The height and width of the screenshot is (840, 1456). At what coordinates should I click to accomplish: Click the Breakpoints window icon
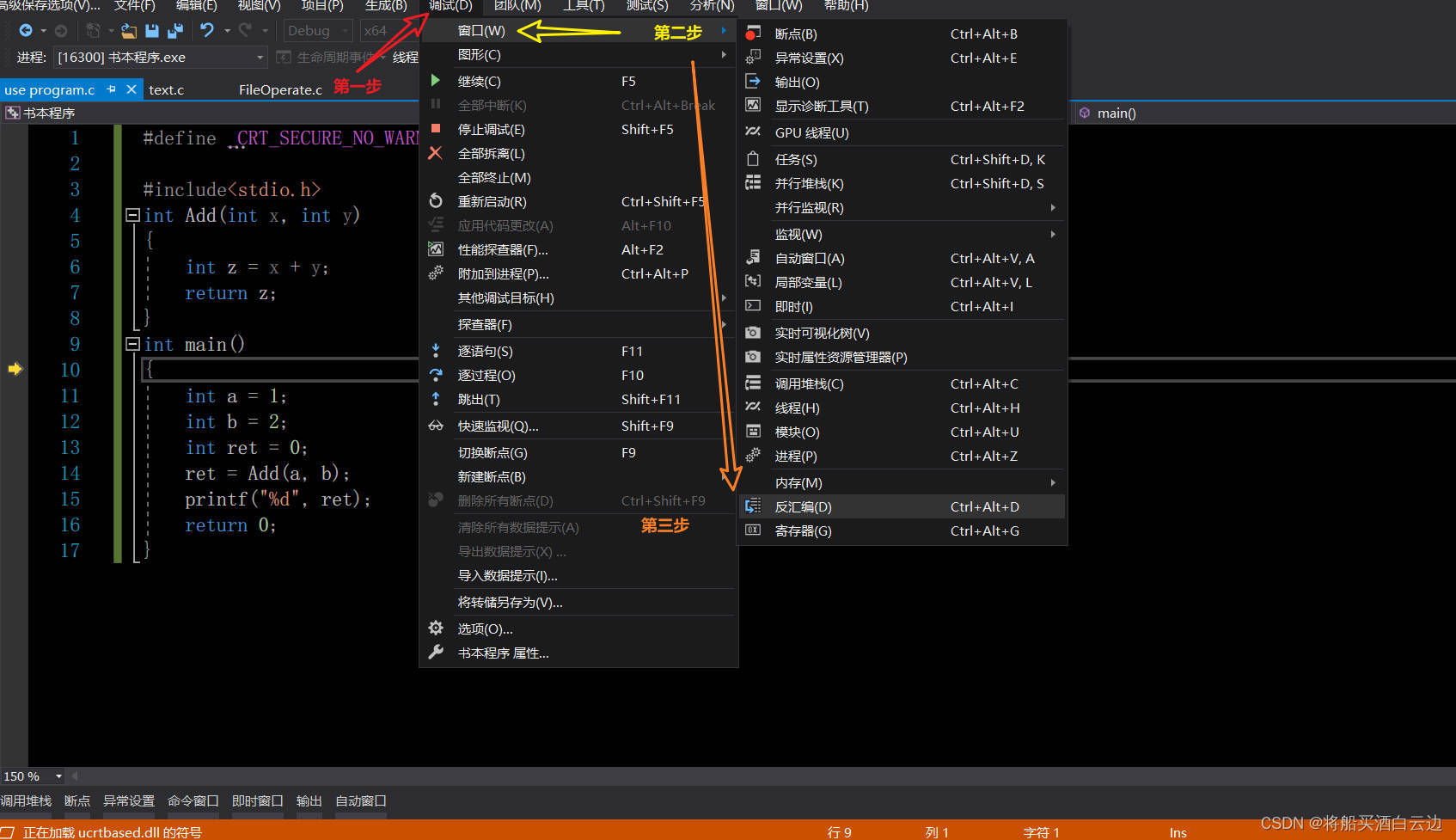click(753, 34)
